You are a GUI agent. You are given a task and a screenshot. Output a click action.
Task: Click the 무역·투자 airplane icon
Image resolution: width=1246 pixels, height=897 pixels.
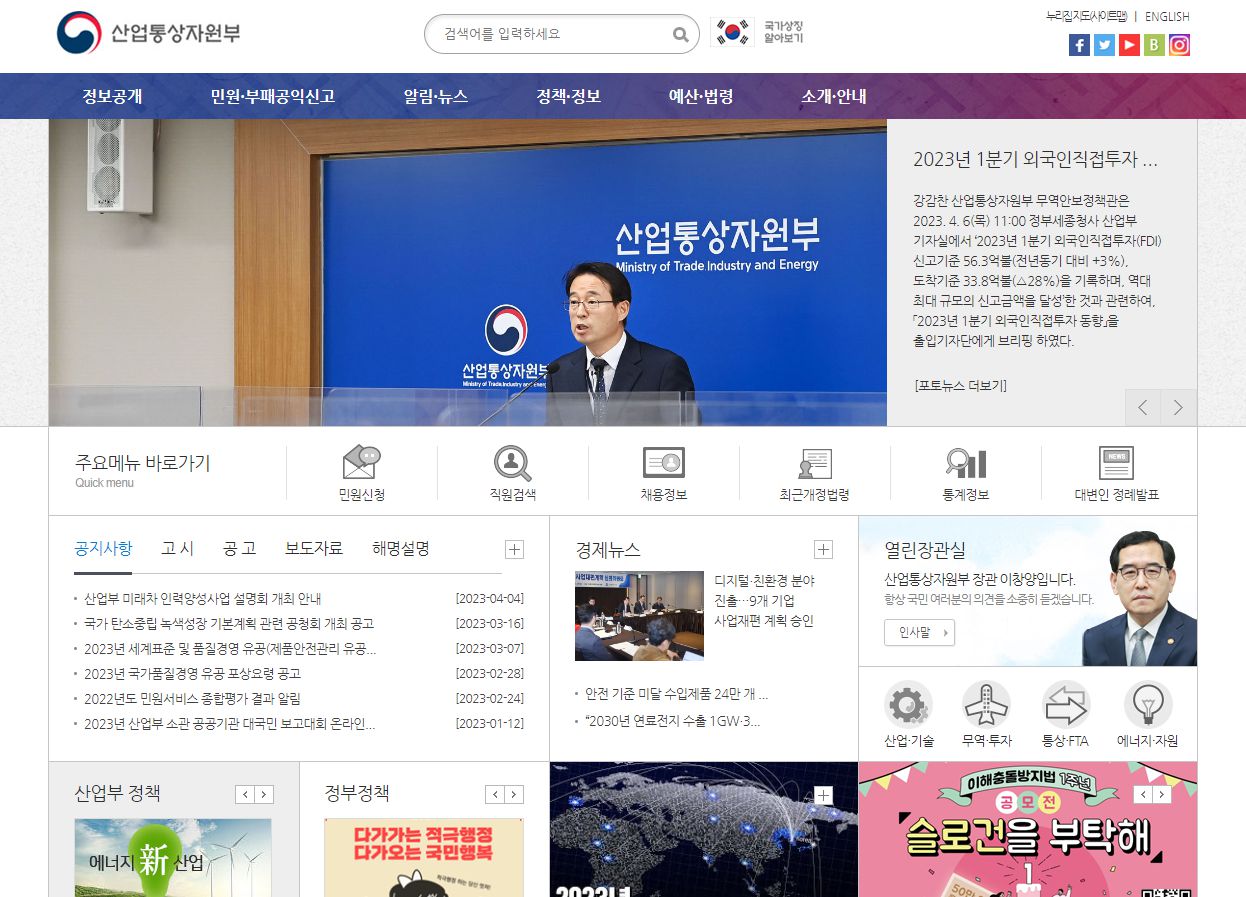pos(987,706)
